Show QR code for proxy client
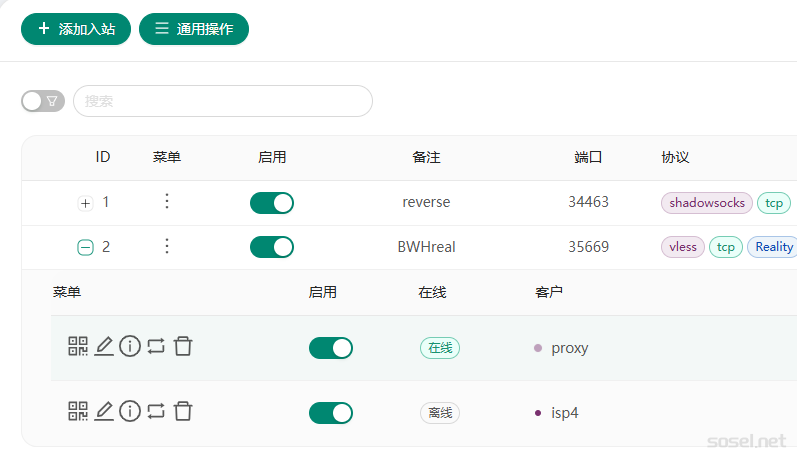 click(78, 346)
